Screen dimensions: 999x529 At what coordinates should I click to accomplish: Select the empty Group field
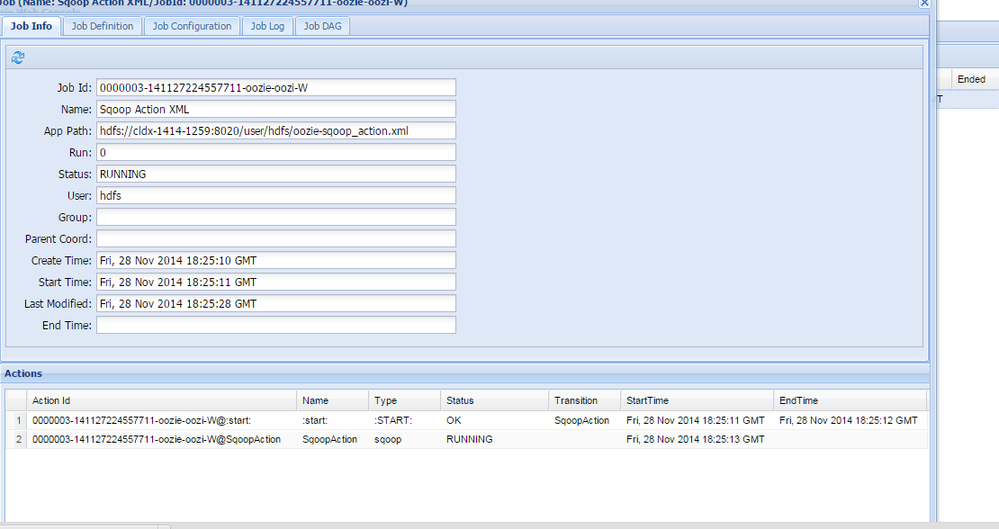point(276,217)
